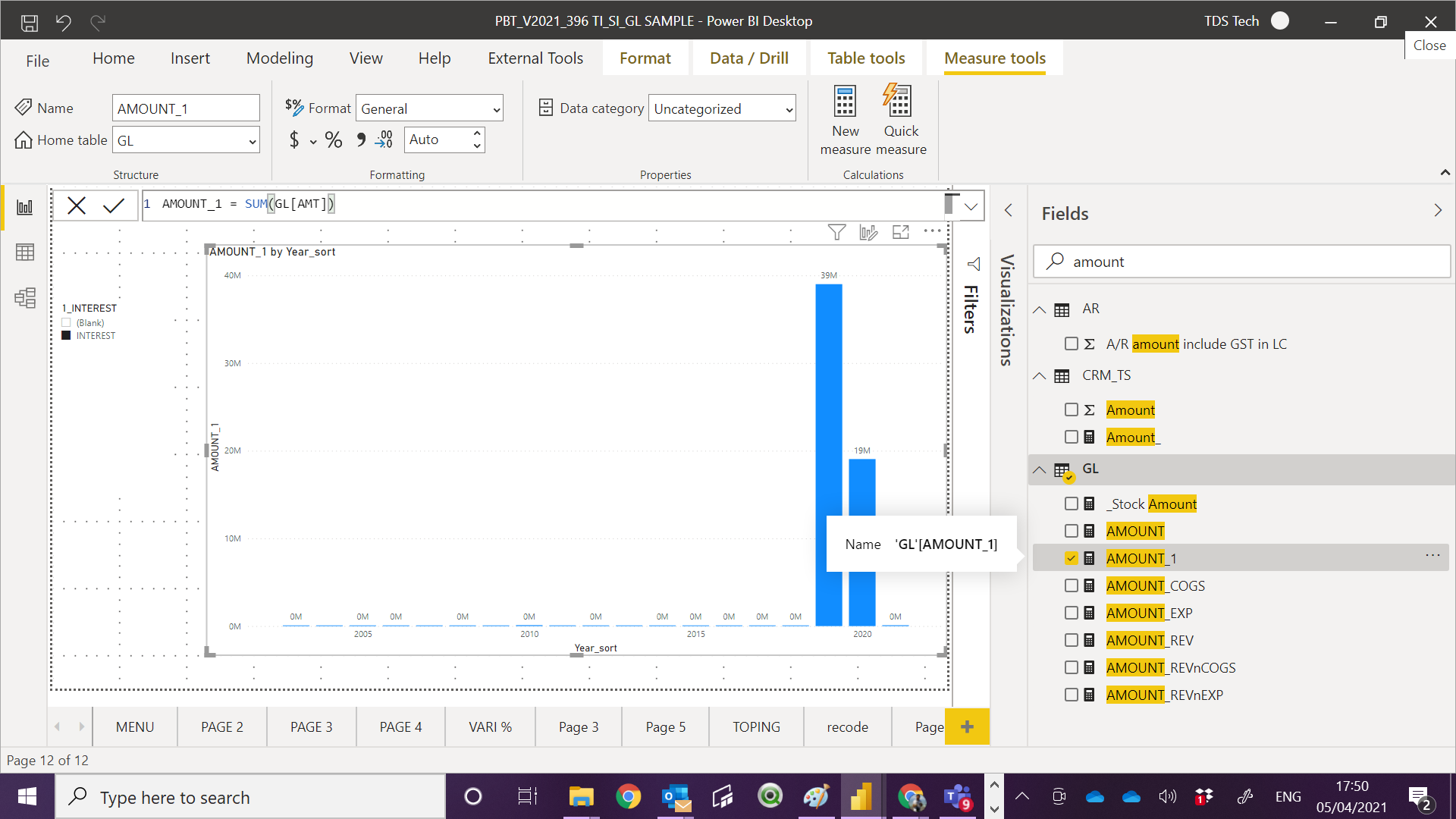Apply percentage format icon
The width and height of the screenshot is (1456, 819).
pyautogui.click(x=333, y=140)
